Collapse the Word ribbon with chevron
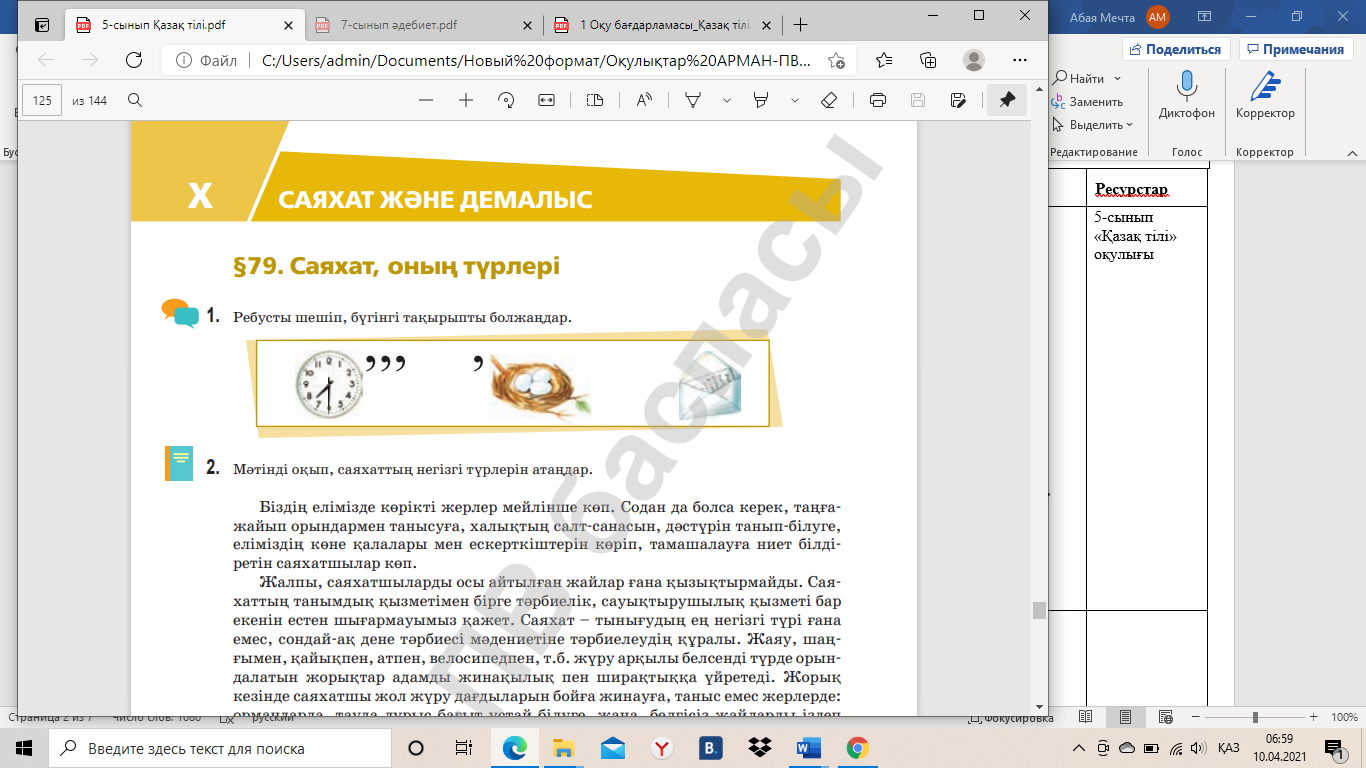Screen dimensions: 1366x768 (1352, 152)
